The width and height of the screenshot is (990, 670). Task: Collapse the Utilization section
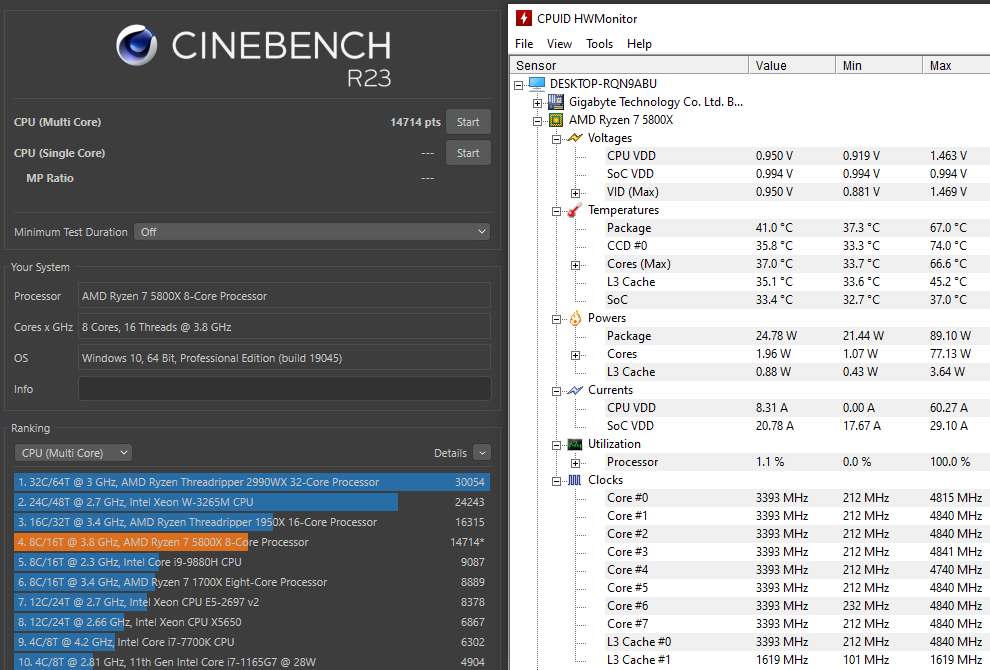coord(556,445)
